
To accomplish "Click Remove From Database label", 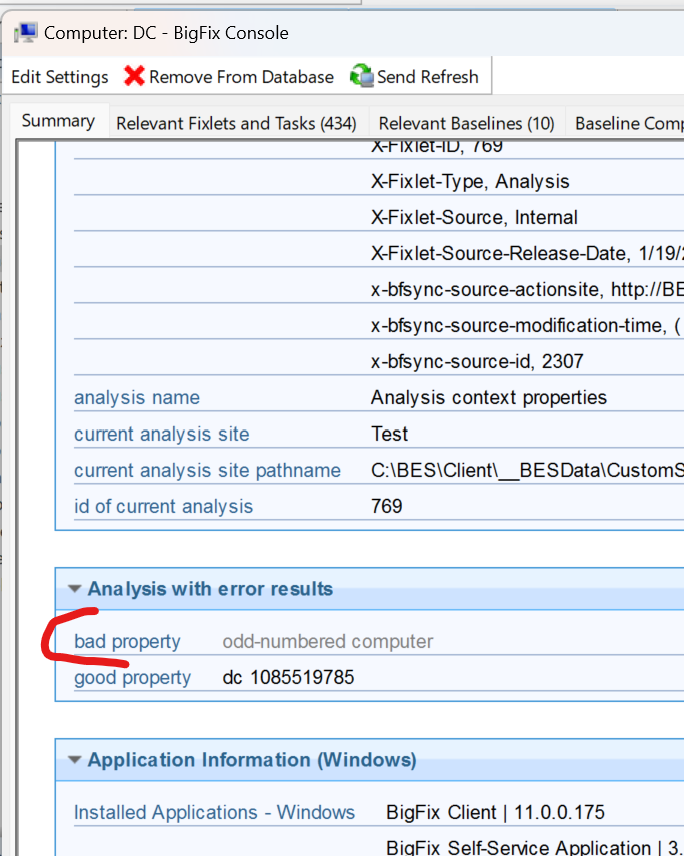I will (x=241, y=77).
